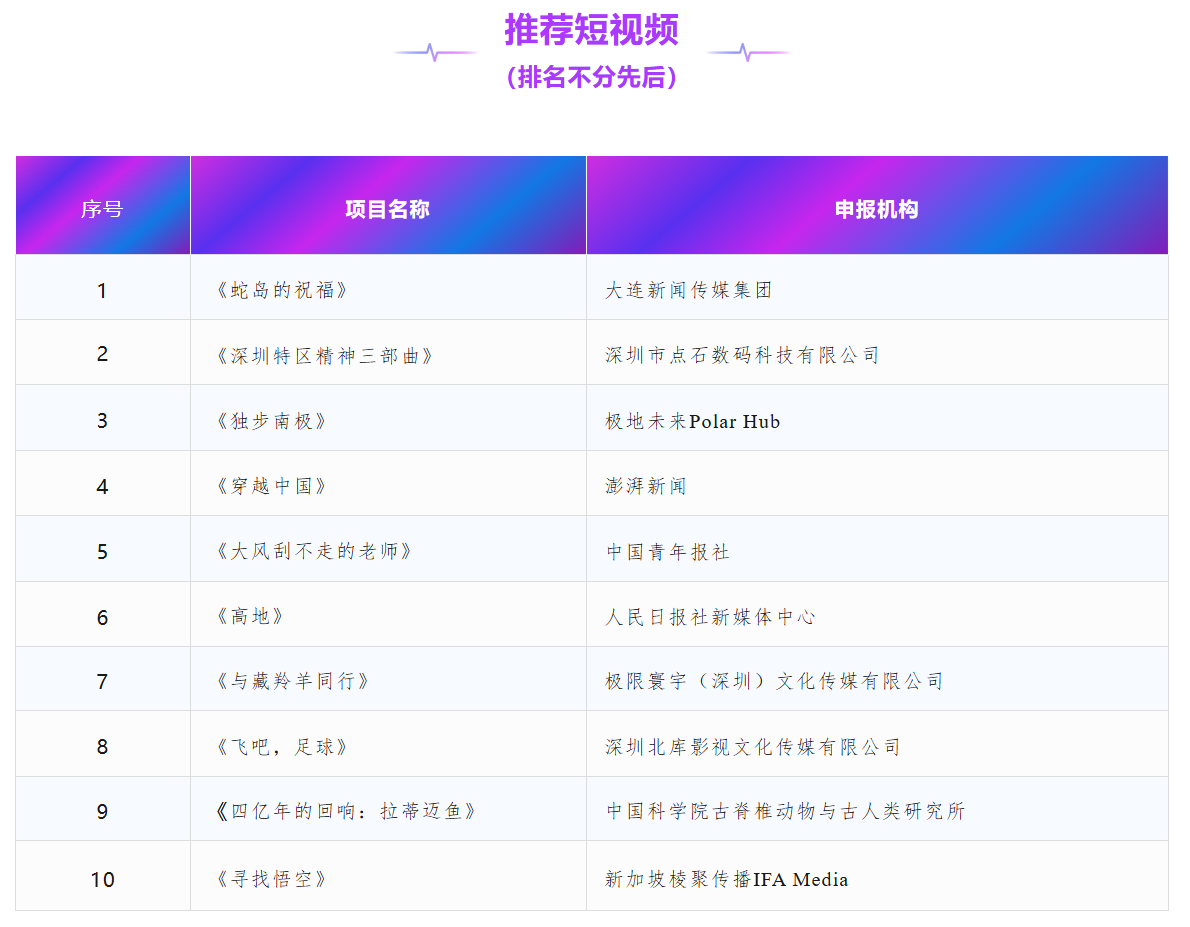Select project 《大风刮不走的老师》
The height and width of the screenshot is (927, 1190).
pyautogui.click(x=313, y=551)
